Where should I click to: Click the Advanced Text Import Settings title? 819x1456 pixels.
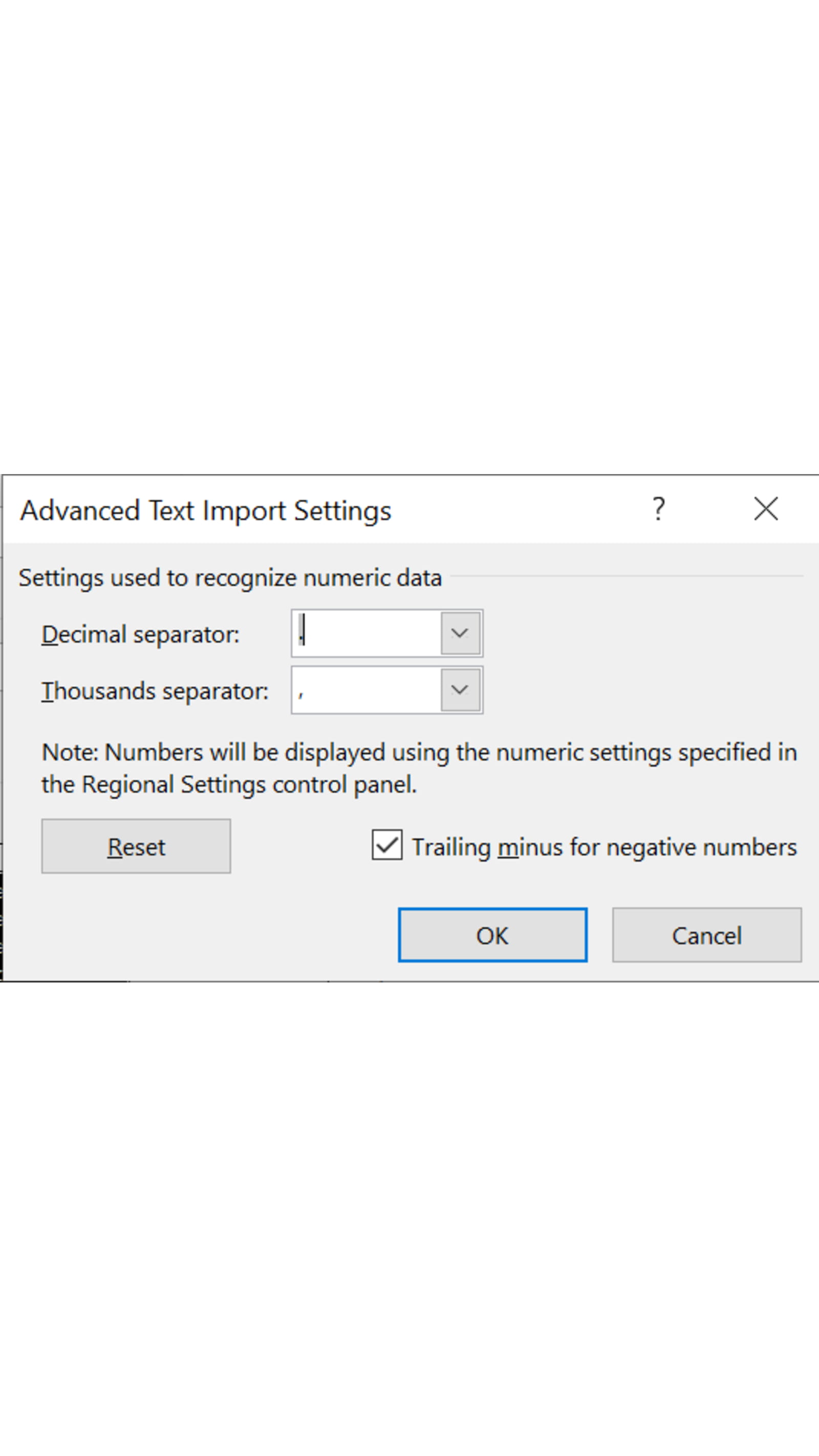206,509
